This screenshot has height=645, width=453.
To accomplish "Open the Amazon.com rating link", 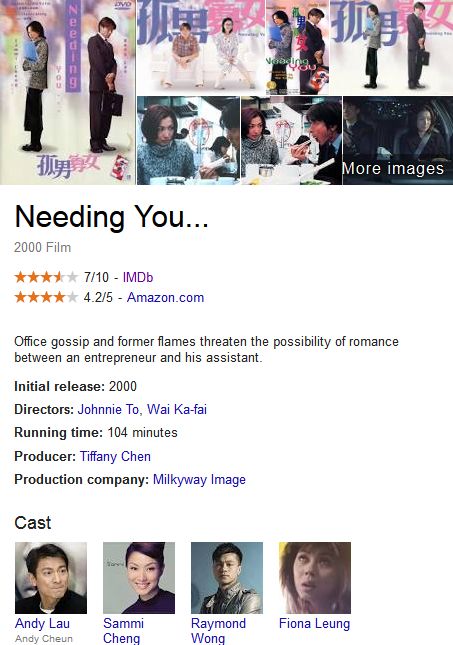I will [165, 297].
